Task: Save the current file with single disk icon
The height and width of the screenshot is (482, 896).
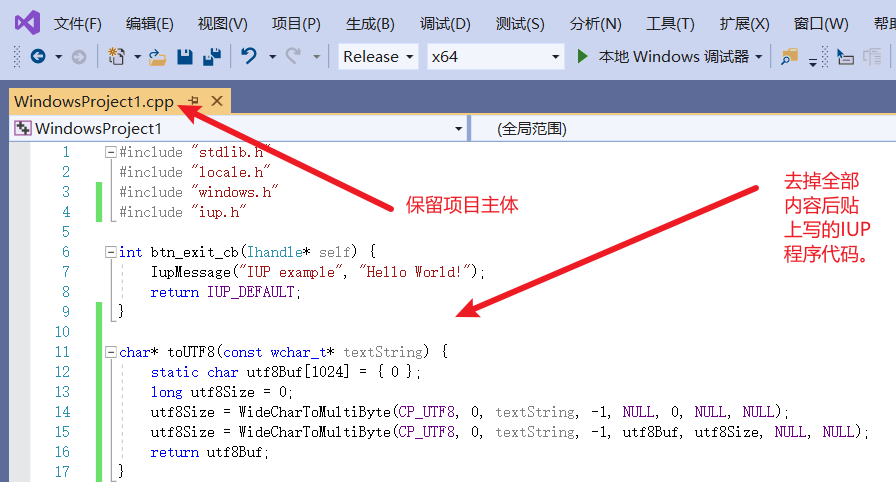Action: pyautogui.click(x=185, y=57)
